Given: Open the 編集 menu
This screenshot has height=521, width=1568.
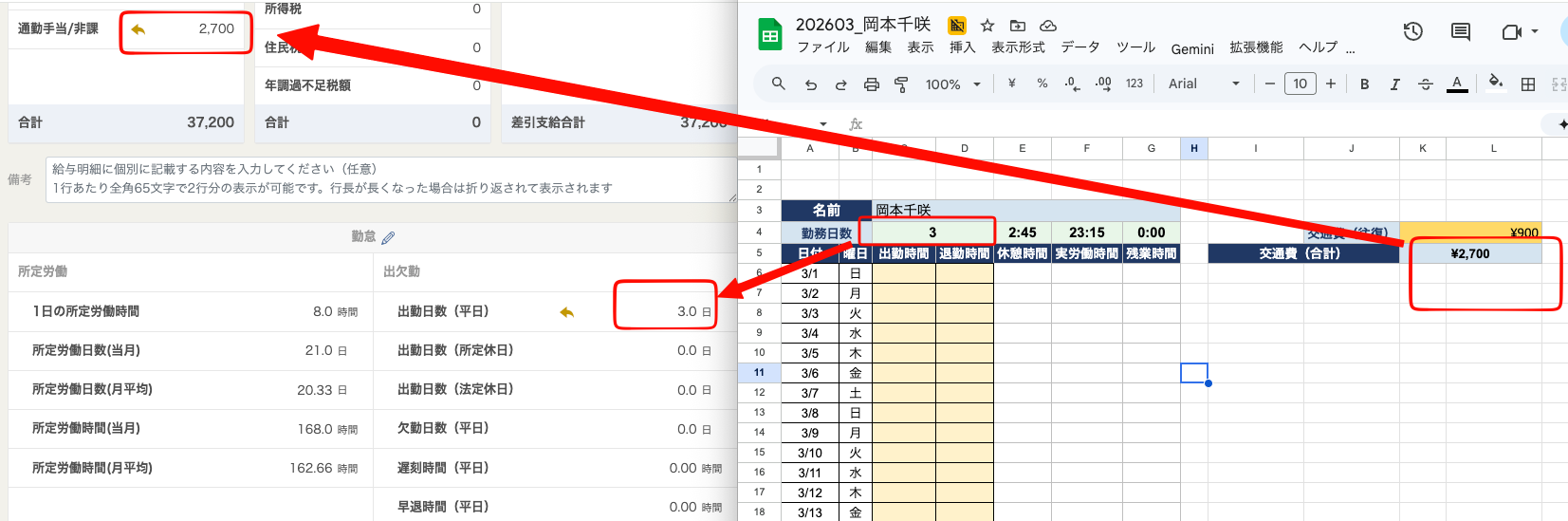Looking at the screenshot, I should 878,47.
